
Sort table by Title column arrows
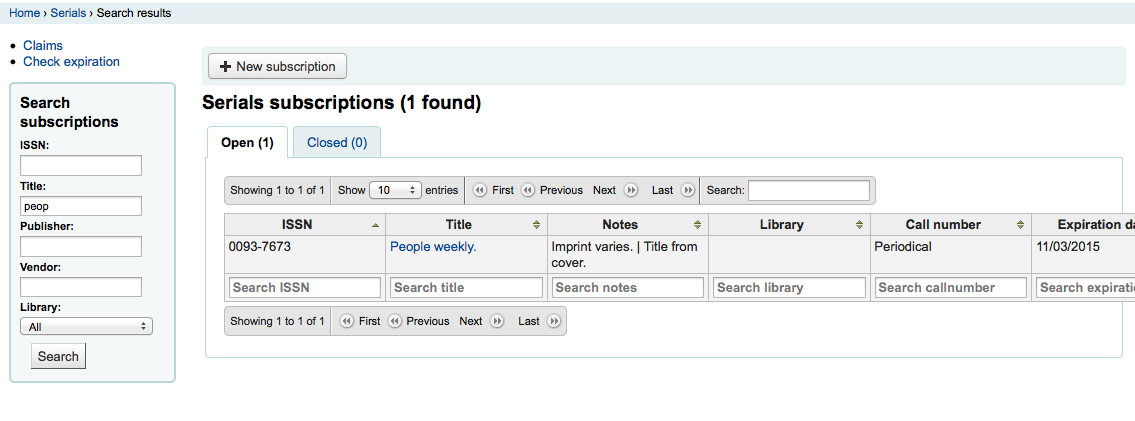tap(537, 225)
